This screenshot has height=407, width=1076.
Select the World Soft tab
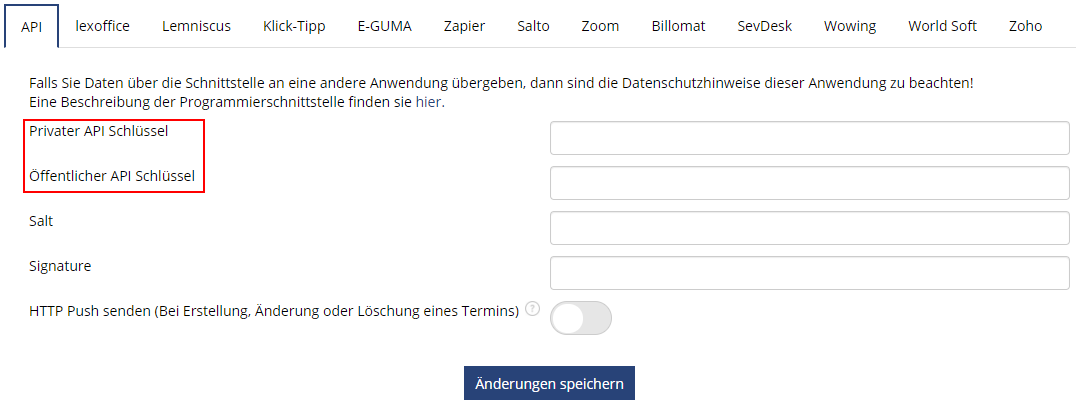(x=942, y=26)
